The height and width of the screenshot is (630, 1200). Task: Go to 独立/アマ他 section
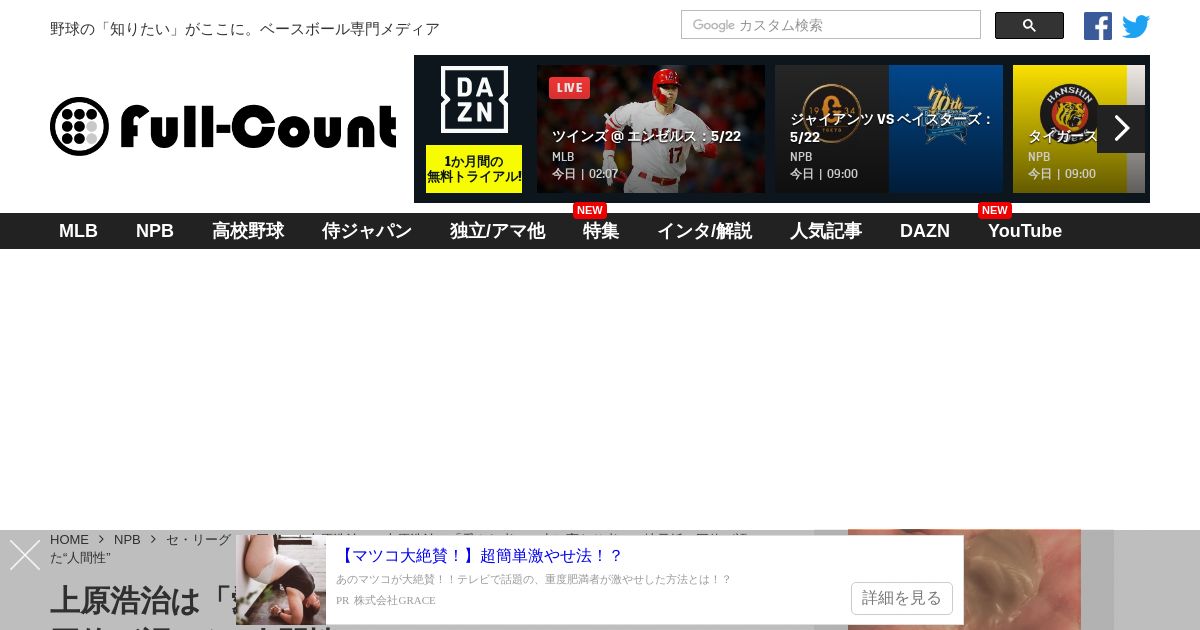497,231
